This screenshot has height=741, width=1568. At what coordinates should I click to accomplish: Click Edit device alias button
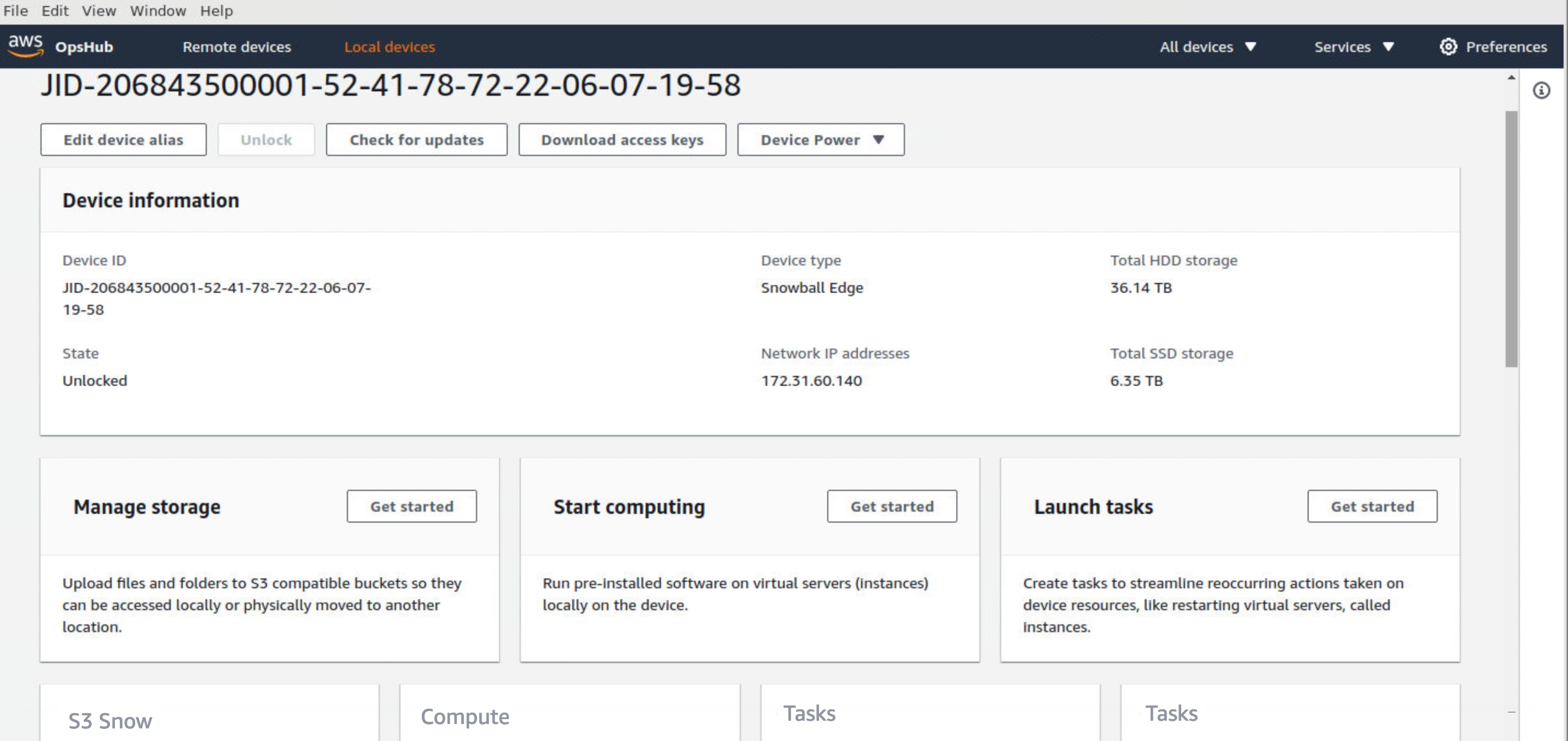click(x=123, y=140)
